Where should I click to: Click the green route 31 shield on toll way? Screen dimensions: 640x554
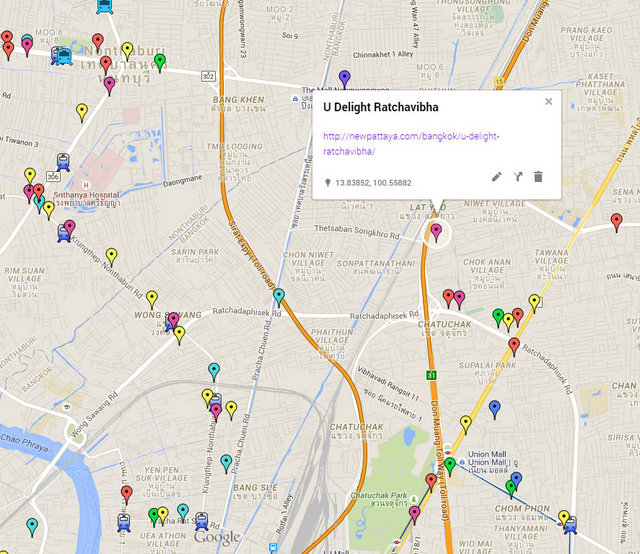point(431,374)
